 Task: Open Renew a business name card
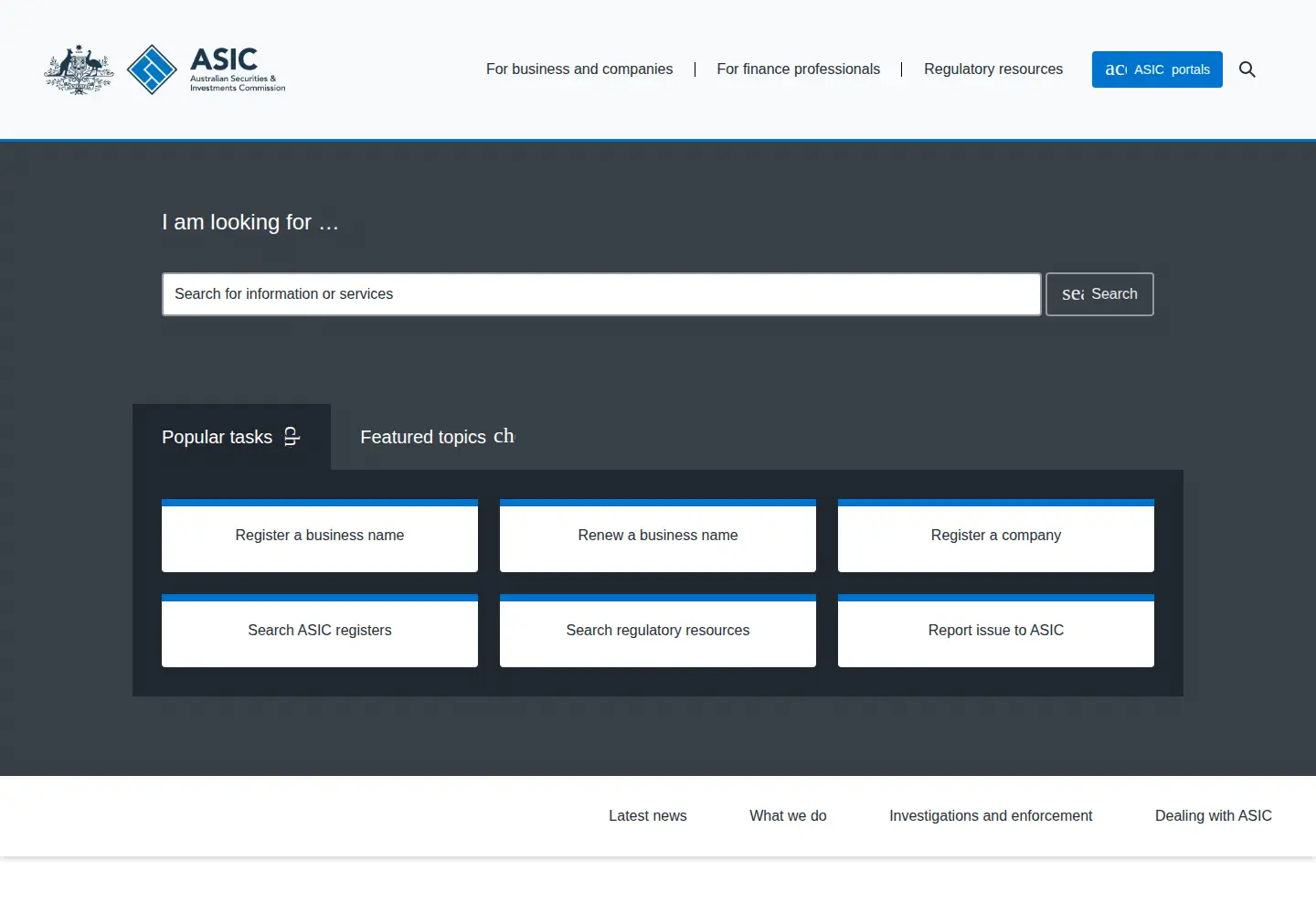pyautogui.click(x=658, y=536)
